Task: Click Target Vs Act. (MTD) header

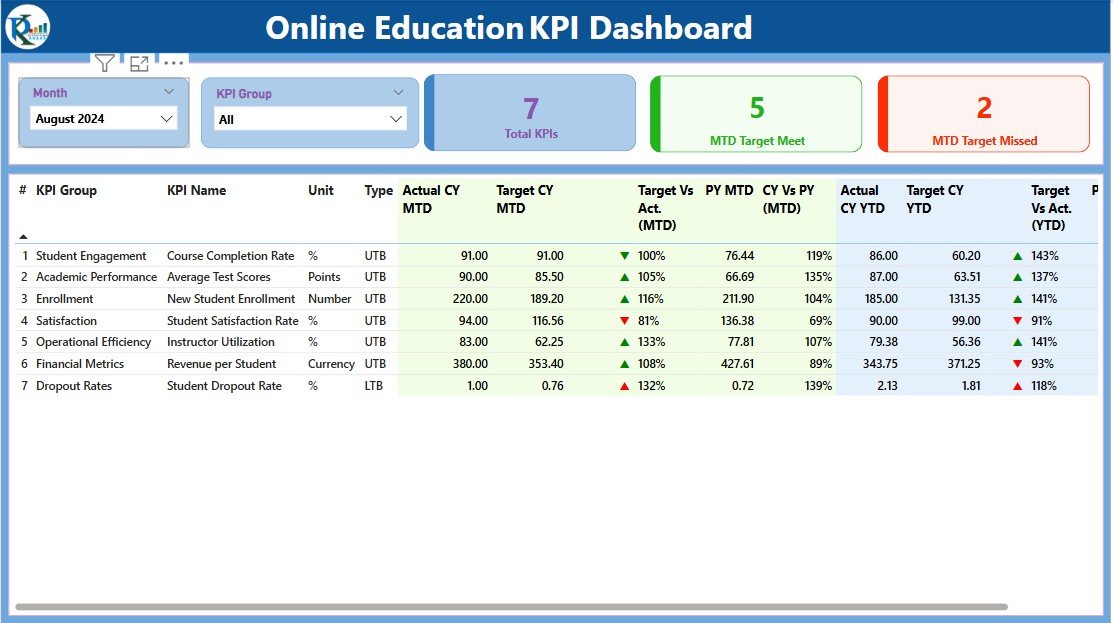Action: [x=665, y=208]
